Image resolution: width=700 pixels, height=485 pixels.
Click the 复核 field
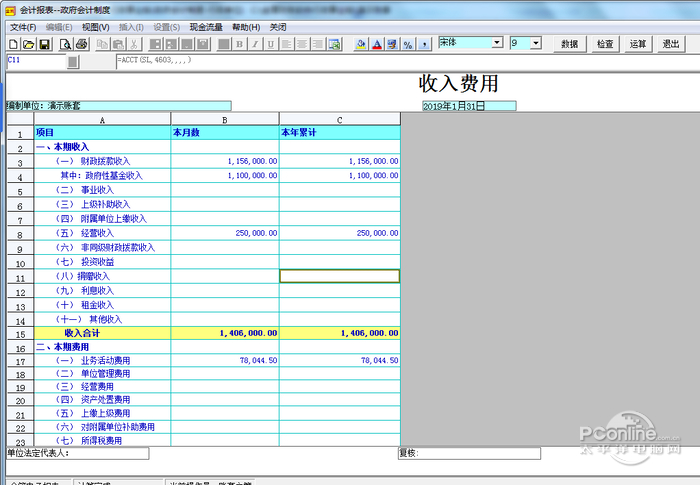(x=469, y=453)
